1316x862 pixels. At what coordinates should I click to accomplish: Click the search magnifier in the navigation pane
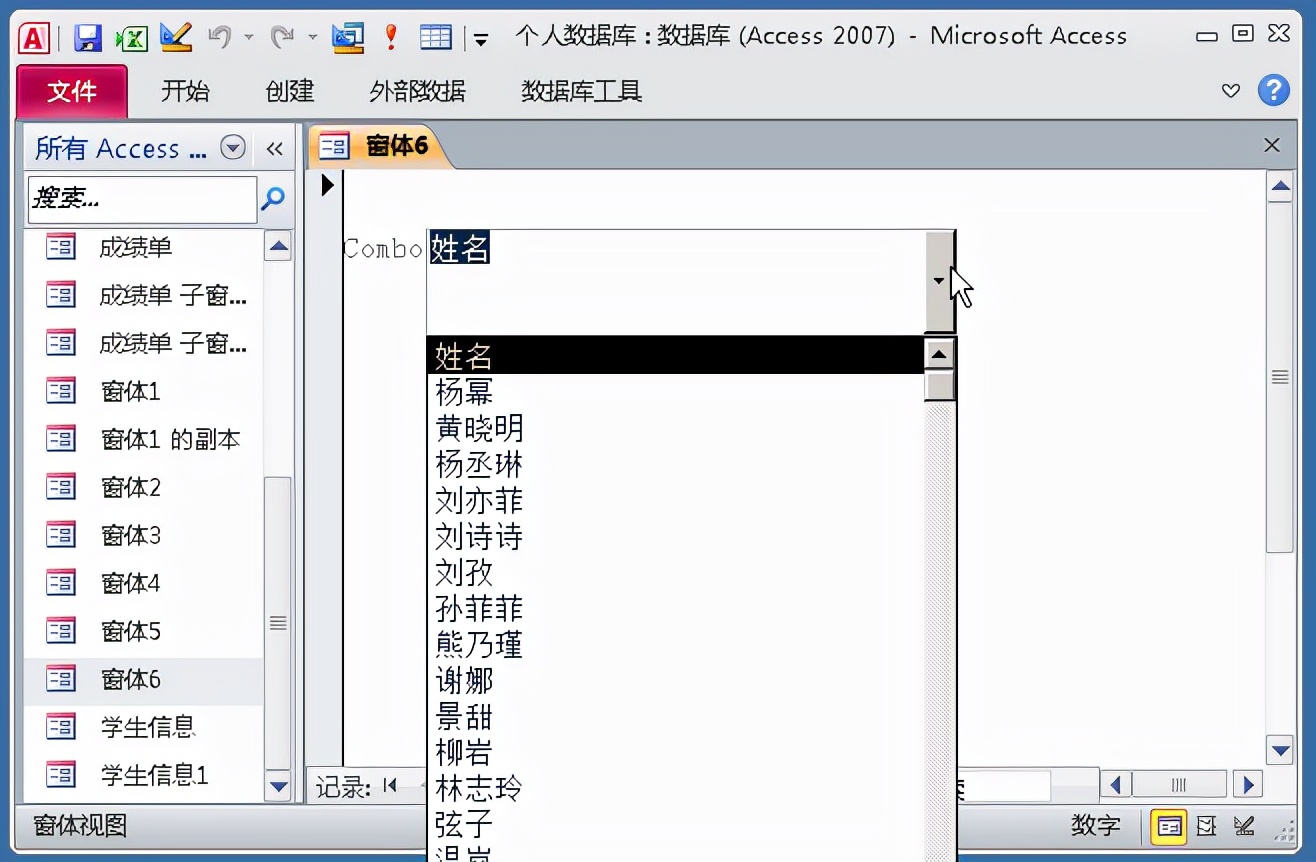(x=272, y=200)
